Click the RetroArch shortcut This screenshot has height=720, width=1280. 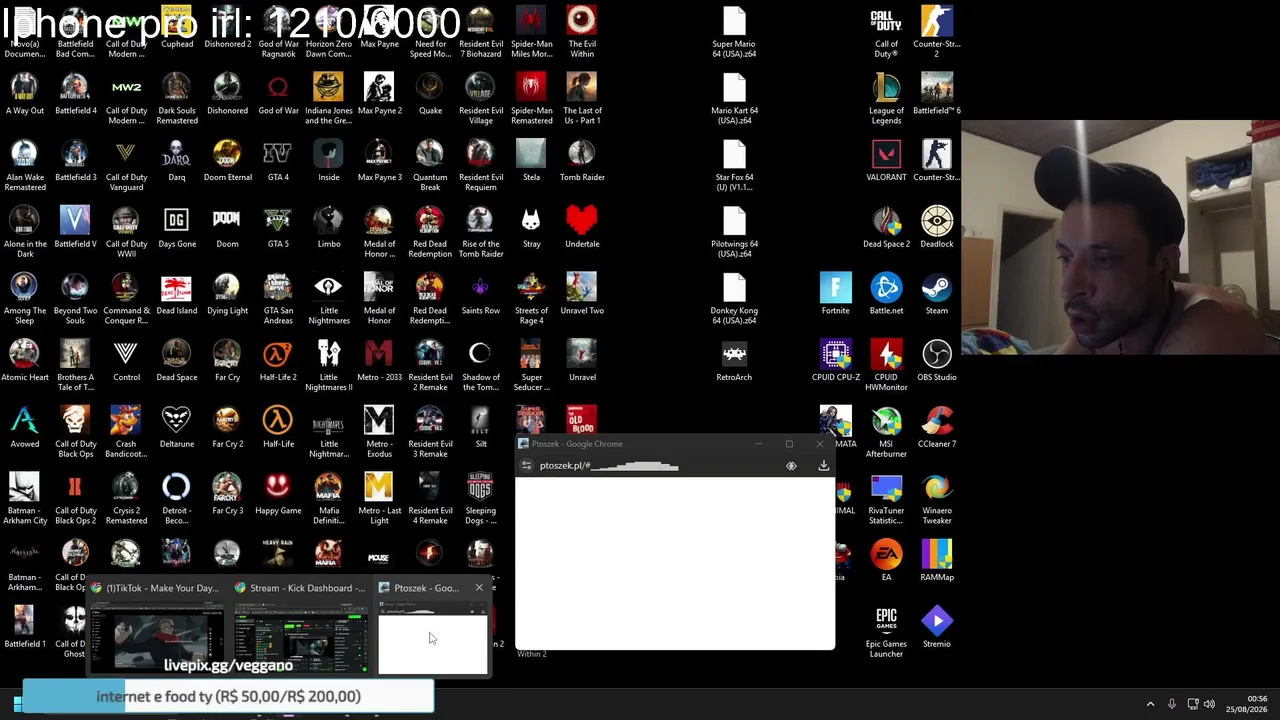[x=734, y=360]
